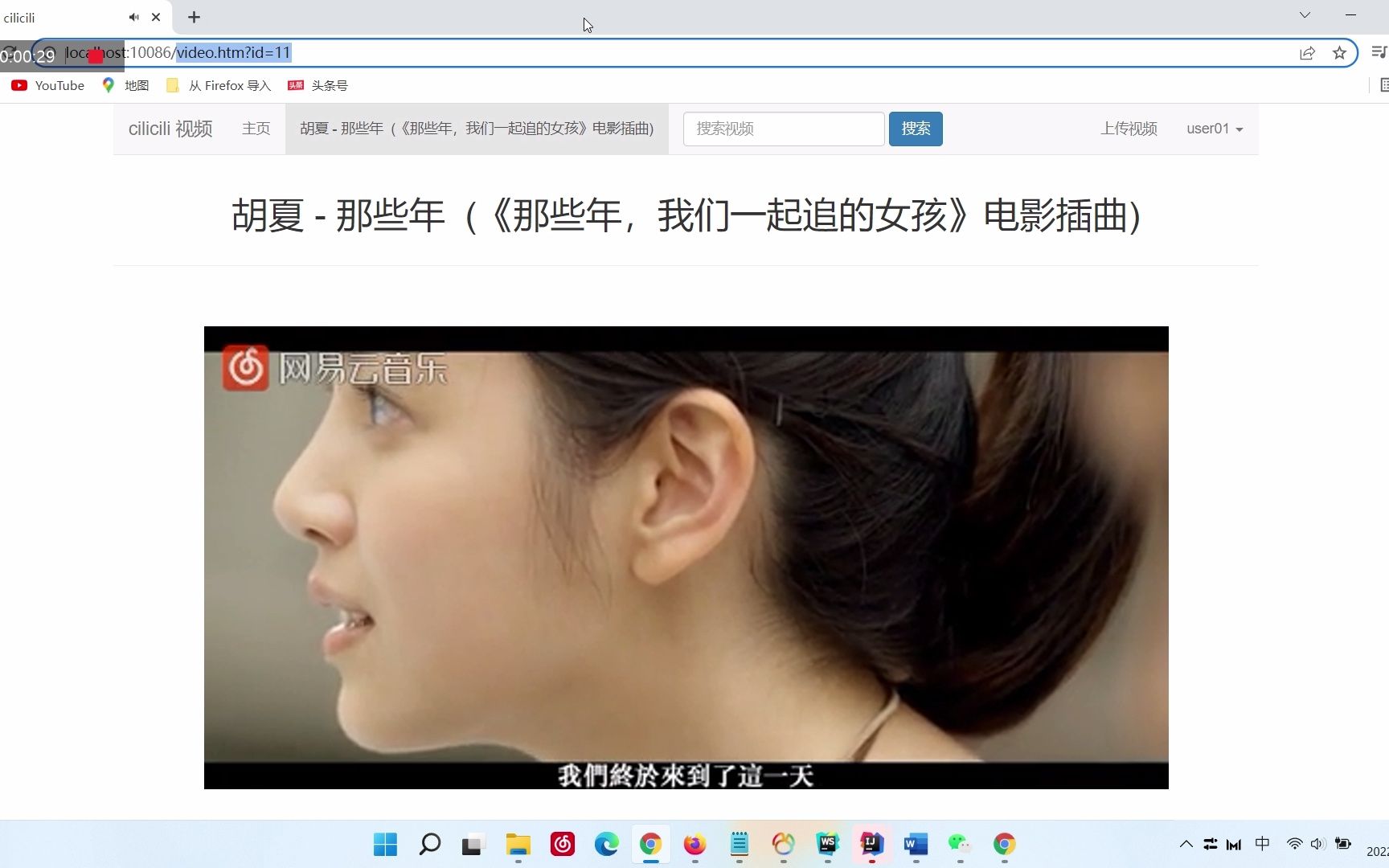Mute the cilicili tab audio
The image size is (1389, 868).
coord(133,17)
